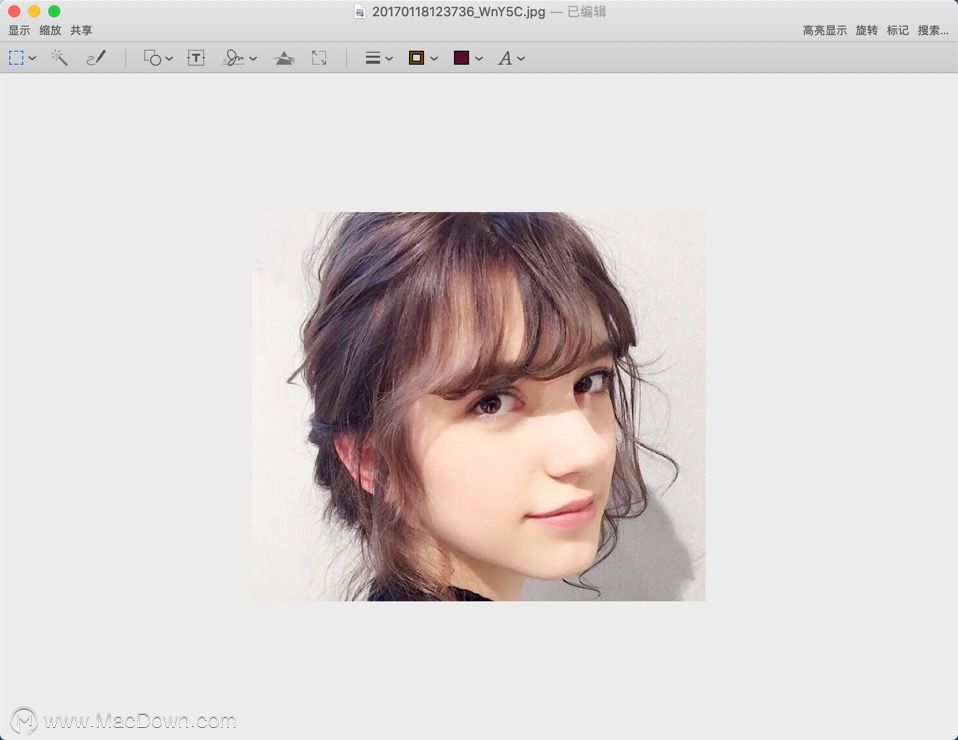Insert a Text box
Screen dimensions: 958x740
pos(196,58)
